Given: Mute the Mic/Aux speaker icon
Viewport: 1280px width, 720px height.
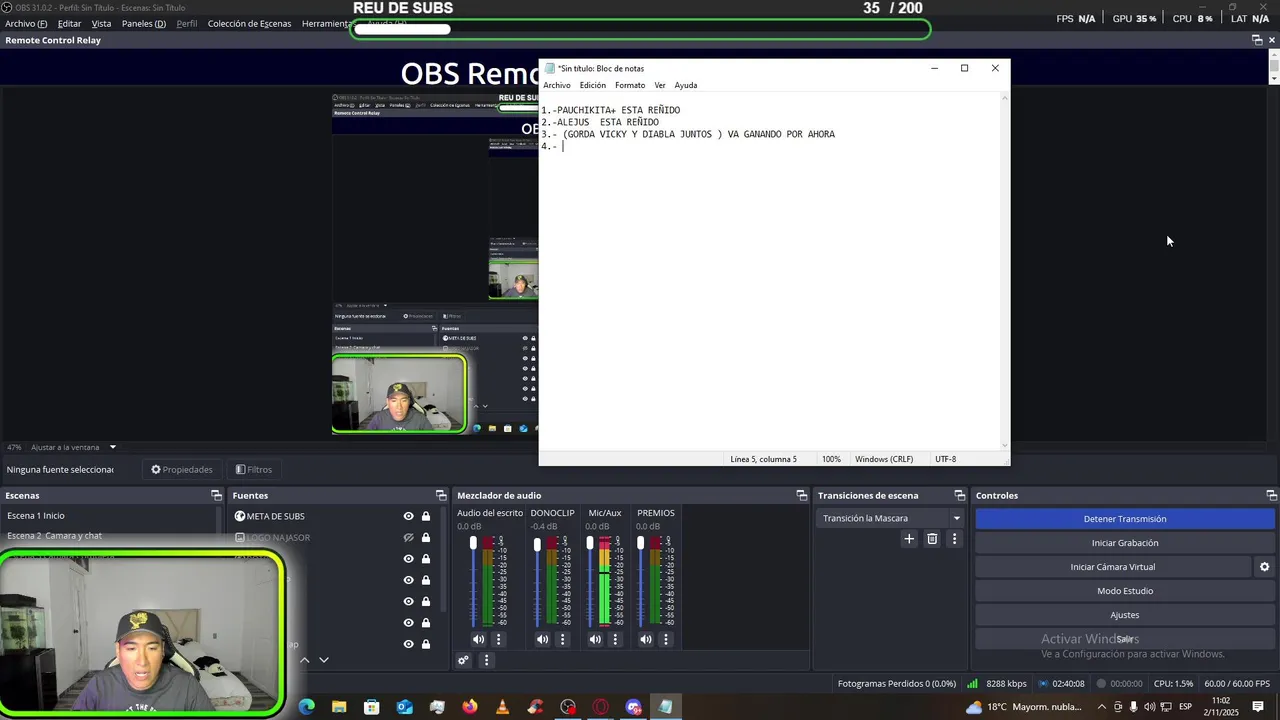Looking at the screenshot, I should pyautogui.click(x=595, y=640).
